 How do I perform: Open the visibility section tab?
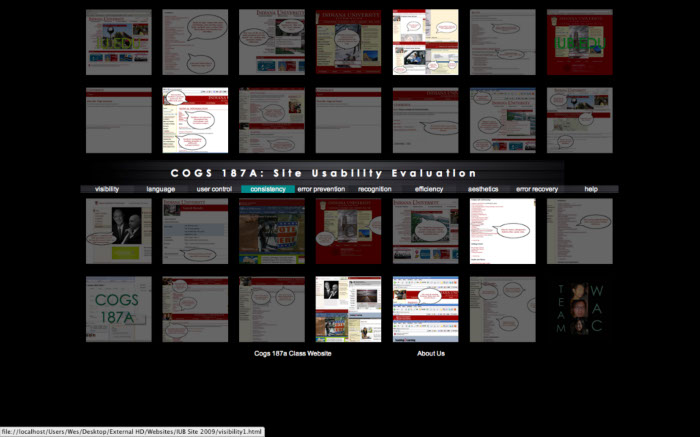107,189
